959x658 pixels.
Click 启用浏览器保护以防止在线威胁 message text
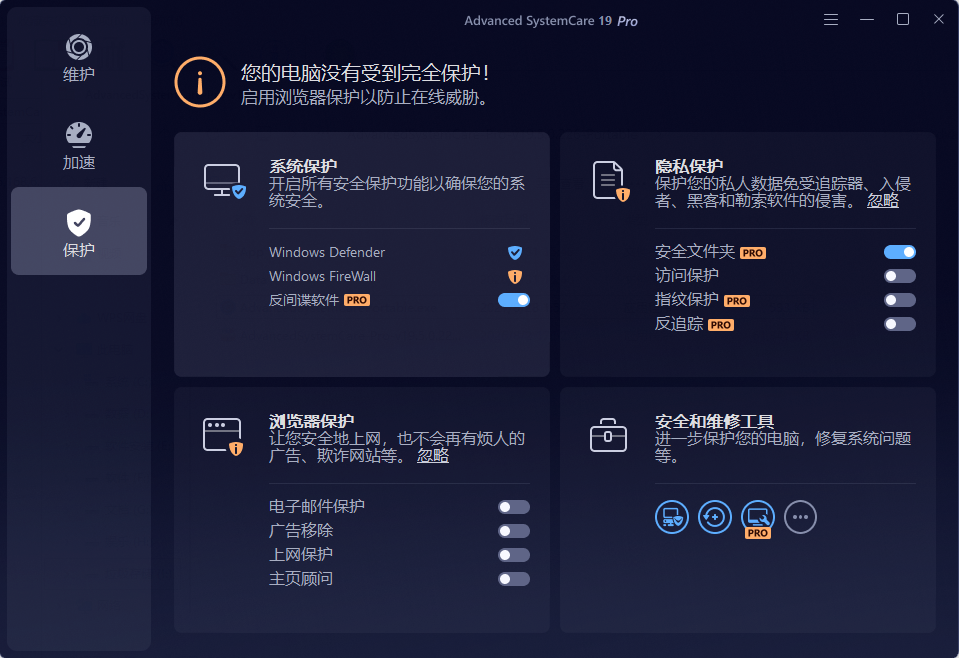364,97
